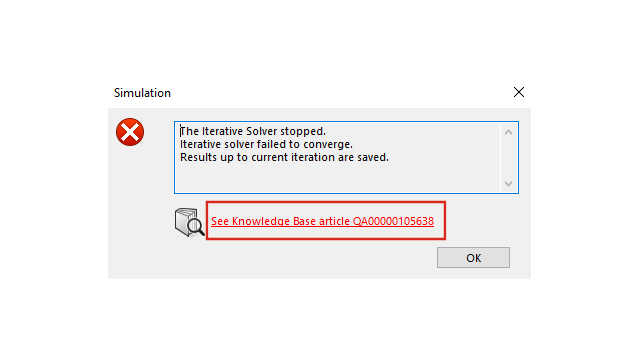The width and height of the screenshot is (640, 360).
Task: Click the word 'Results' in the message
Action: (x=198, y=158)
